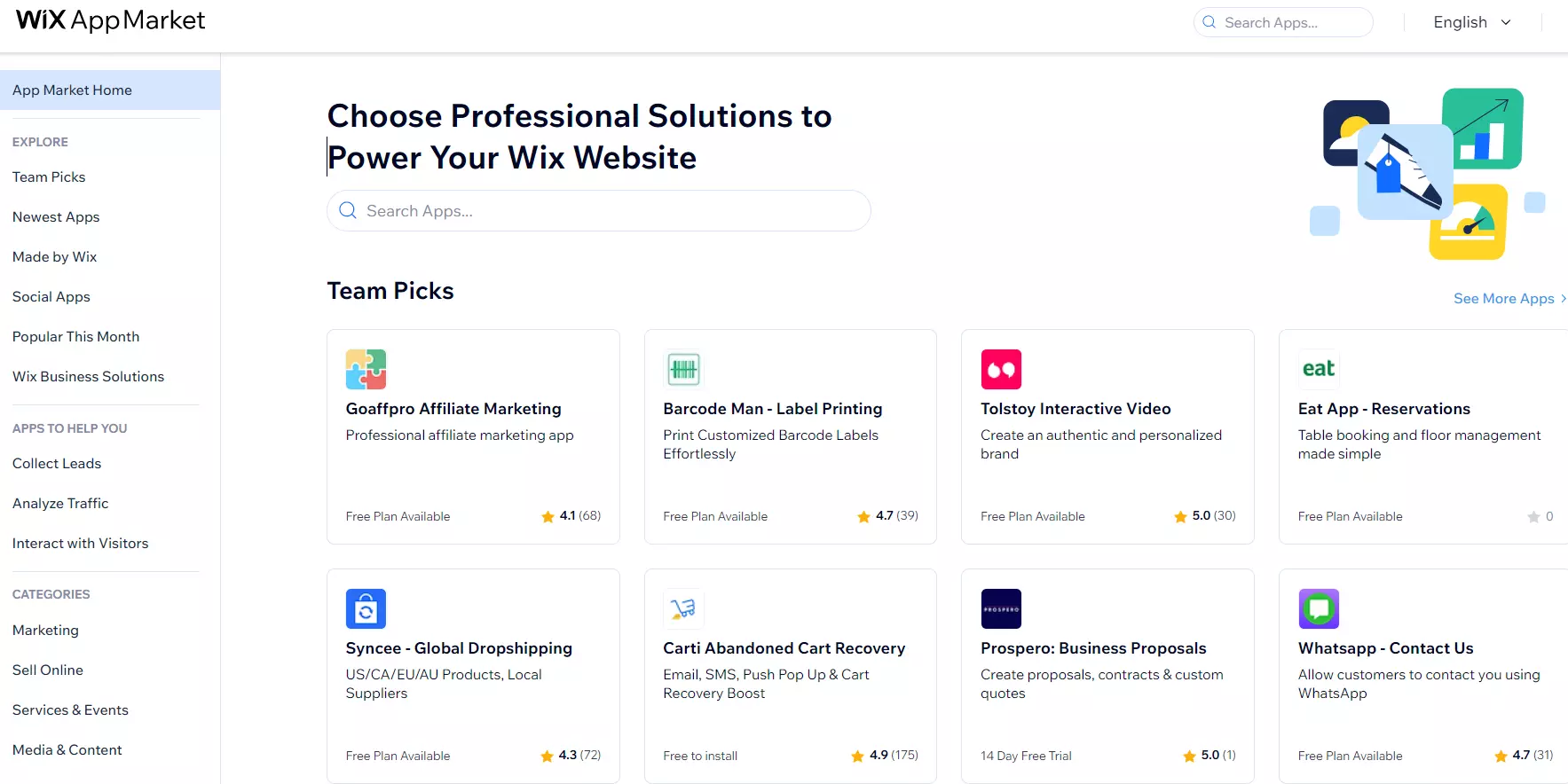Image resolution: width=1568 pixels, height=784 pixels.
Task: Click the Goaffpro Affiliate Marketing puzzle icon
Action: (x=366, y=370)
